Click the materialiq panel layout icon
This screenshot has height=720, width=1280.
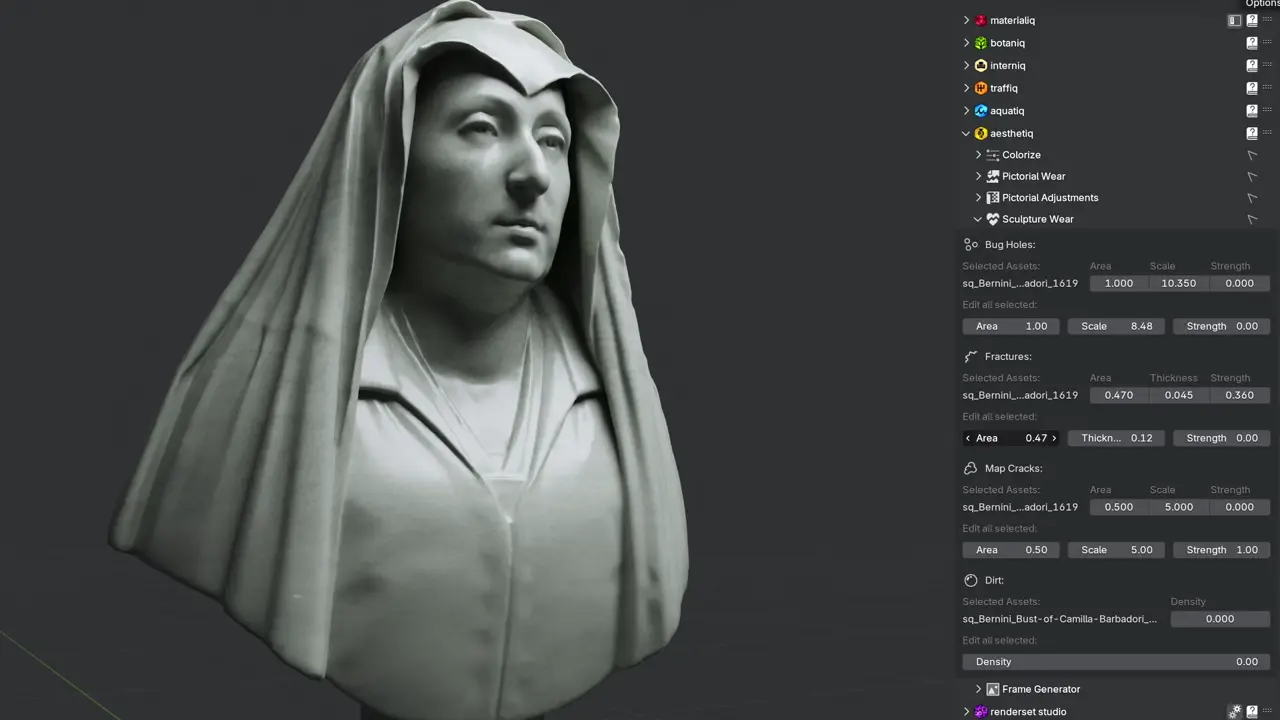pyautogui.click(x=1235, y=20)
